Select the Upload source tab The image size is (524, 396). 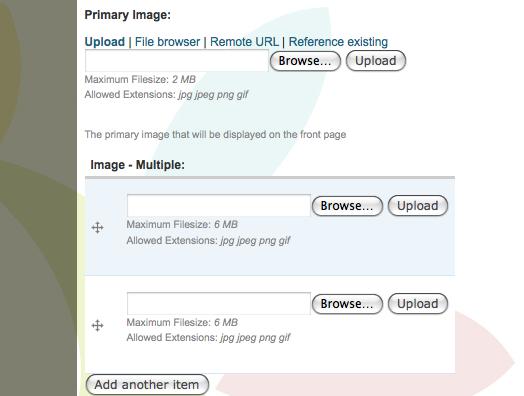coord(105,42)
